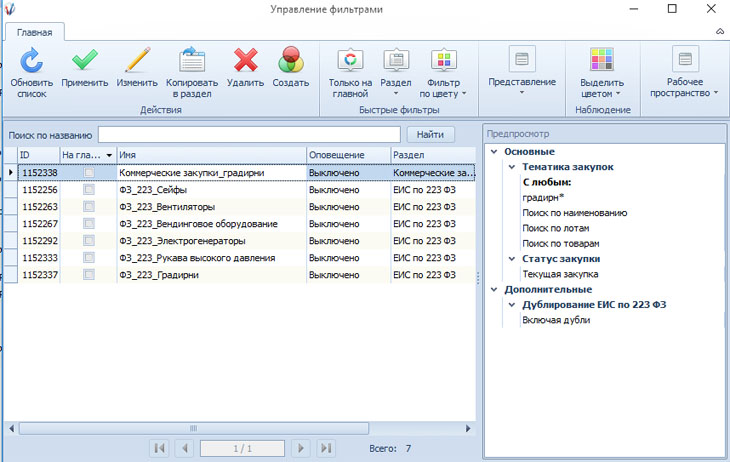Enable На главной checkbox for ФЗ_223_Градирни
This screenshot has width=730, height=462.
pos(89,275)
